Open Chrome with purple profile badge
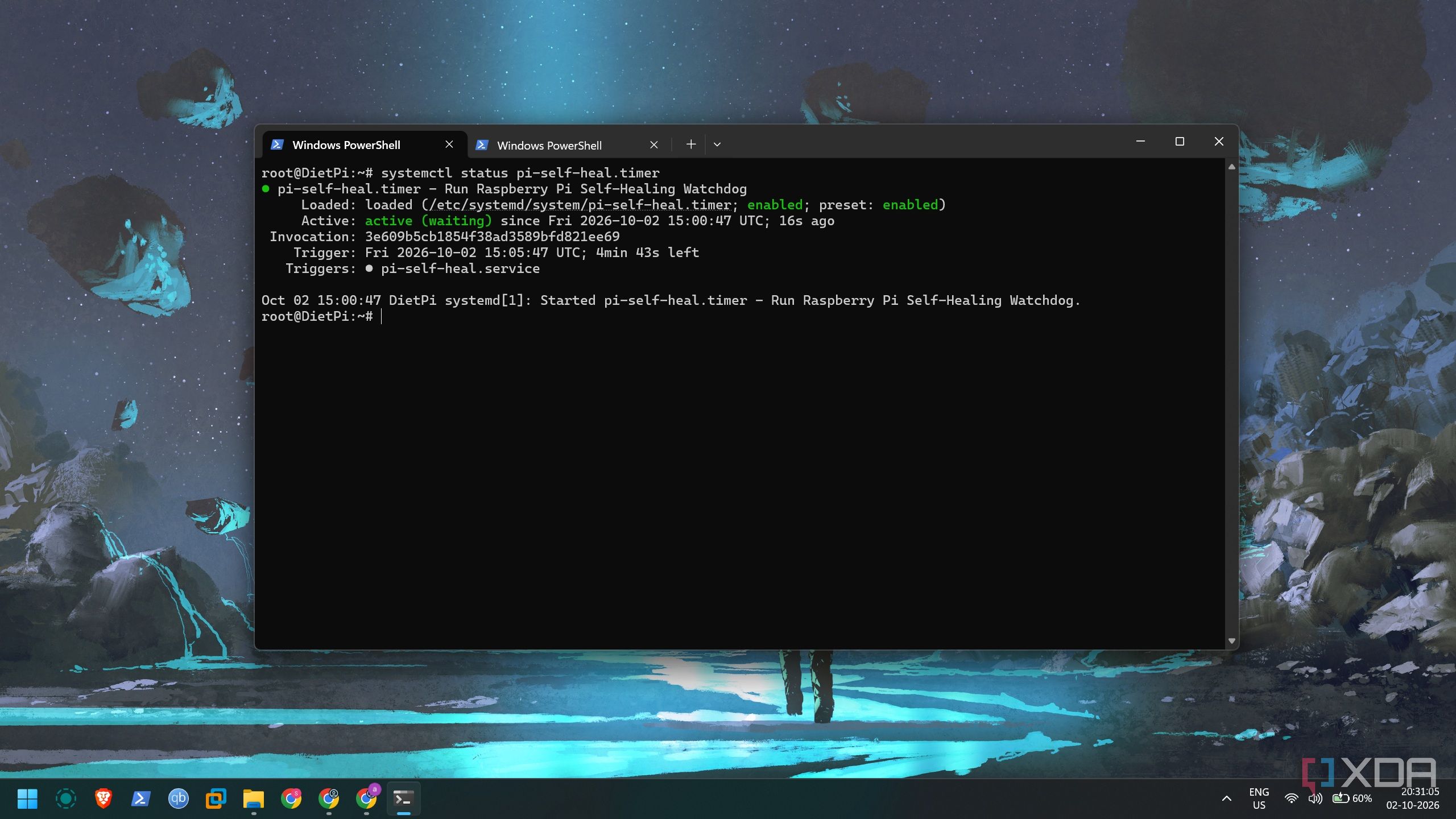The image size is (1456, 819). [x=366, y=799]
